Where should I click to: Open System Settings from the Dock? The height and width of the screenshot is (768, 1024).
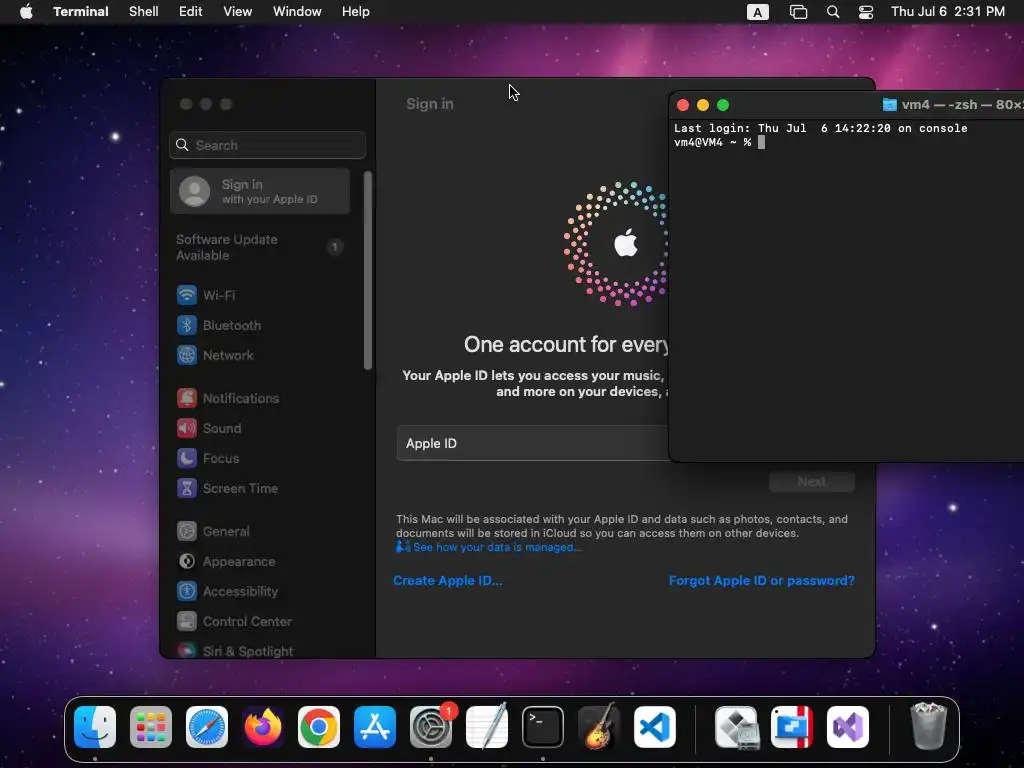[x=431, y=727]
